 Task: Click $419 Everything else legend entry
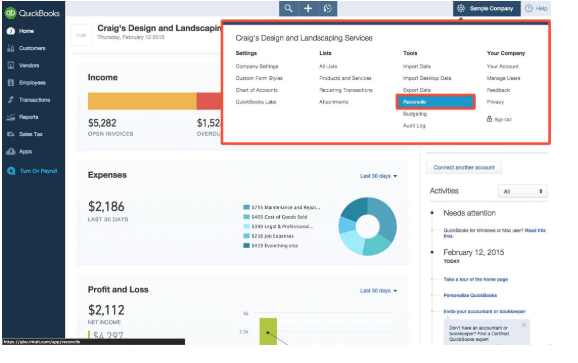pos(271,246)
